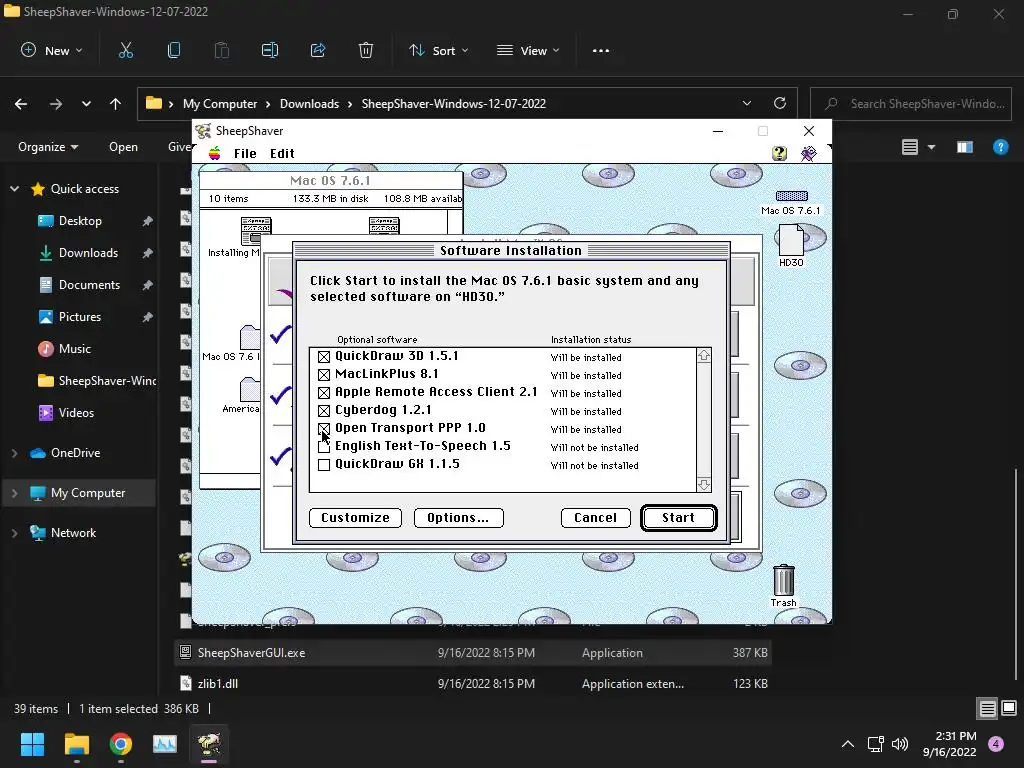Click the SheepShaver icon in the taskbar
This screenshot has height=768, width=1024.
[209, 744]
